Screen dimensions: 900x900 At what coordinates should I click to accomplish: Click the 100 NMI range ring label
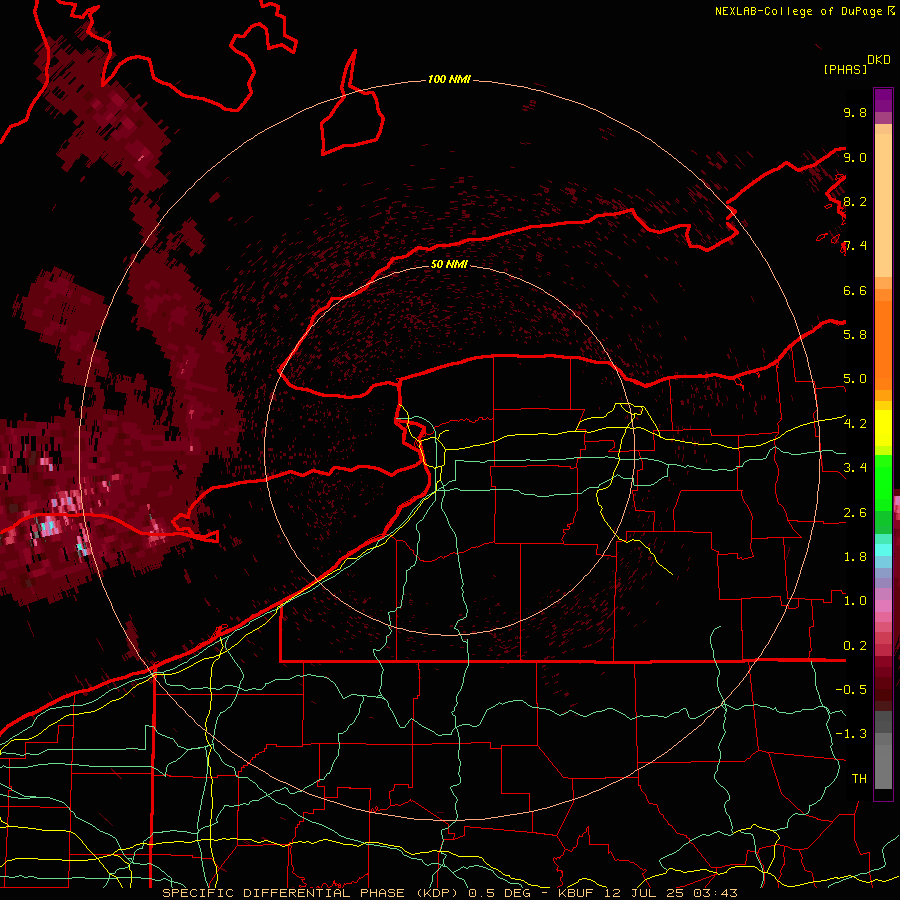click(x=449, y=79)
